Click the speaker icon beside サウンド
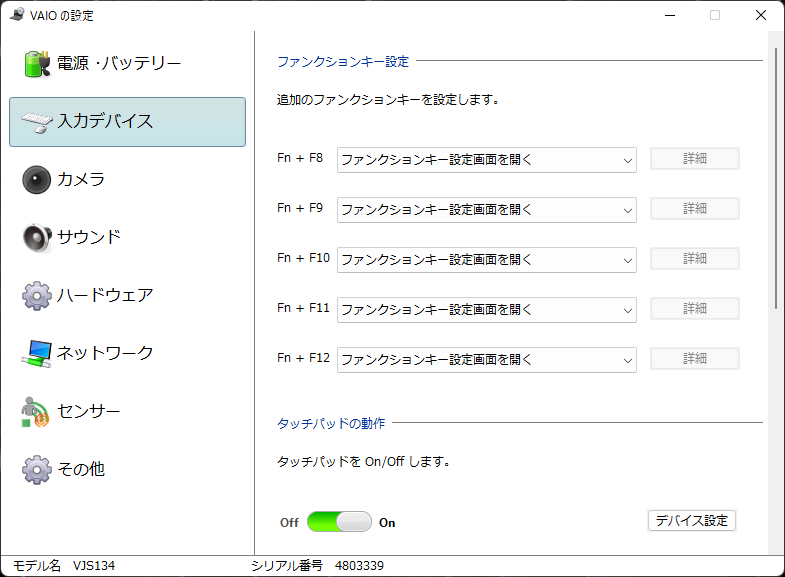The width and height of the screenshot is (785, 577). 37,238
